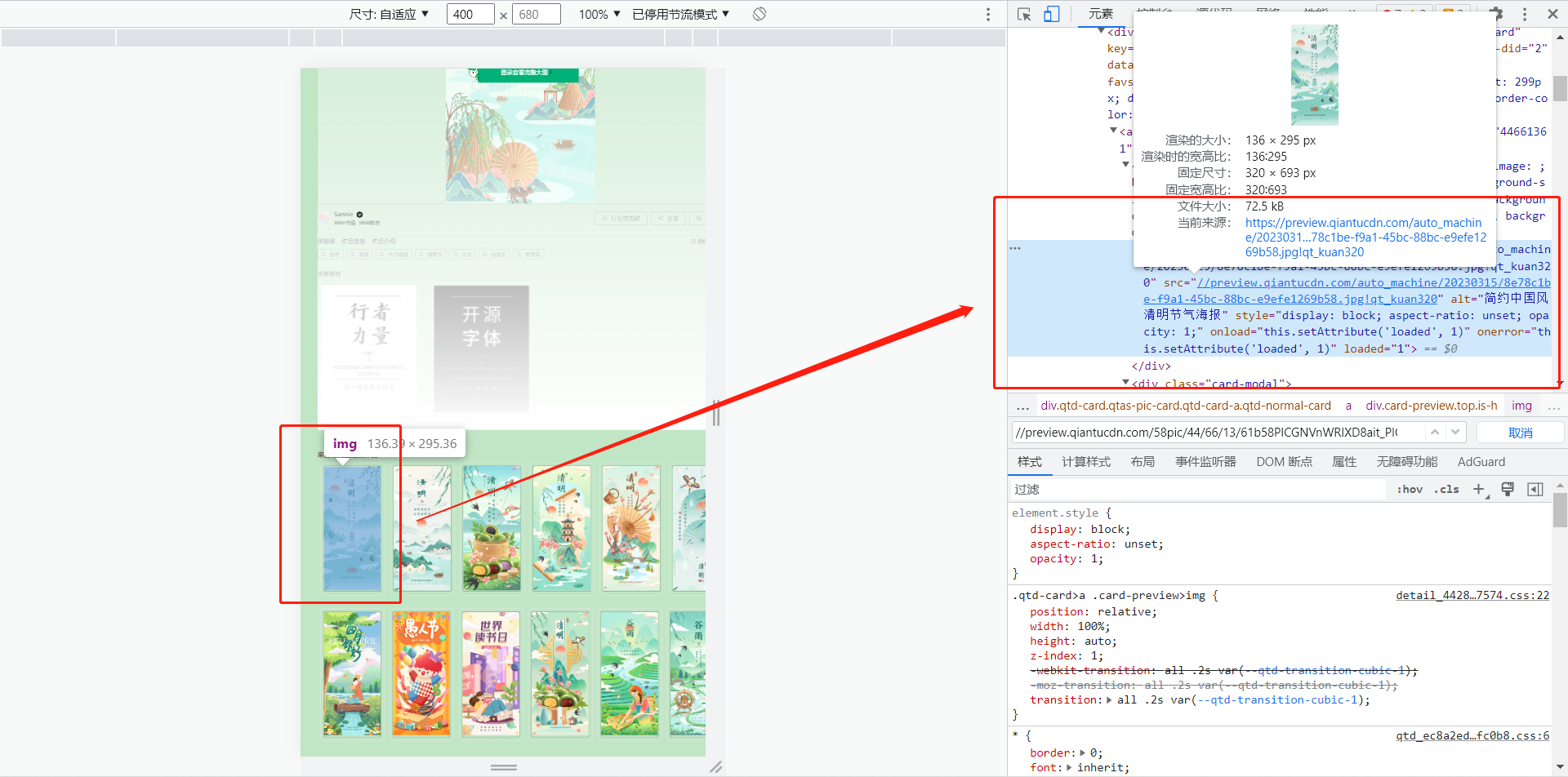The width and height of the screenshot is (1568, 777).
Task: Click the rendering emulation paintbrush icon
Action: pyautogui.click(x=1508, y=489)
